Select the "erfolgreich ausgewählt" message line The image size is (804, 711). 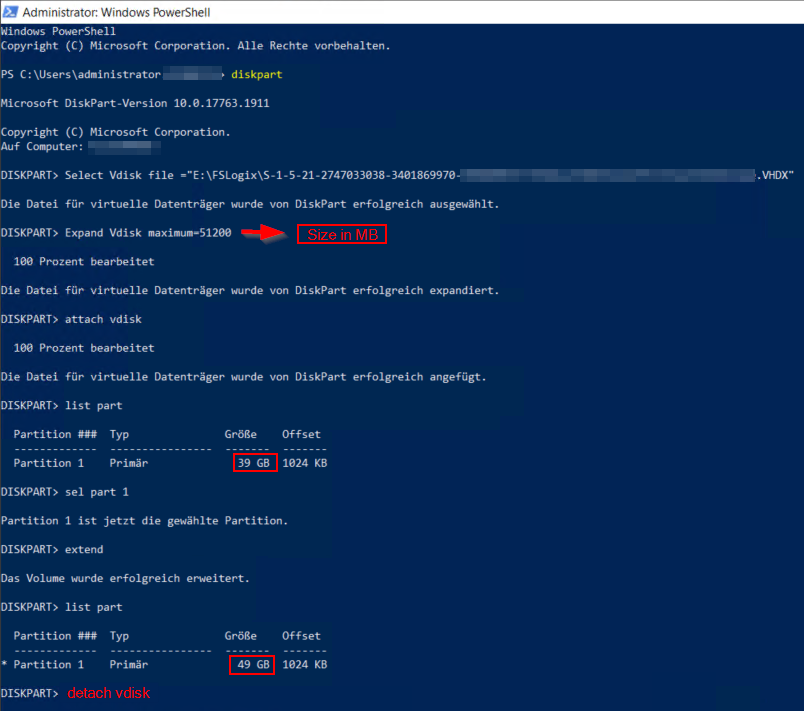pos(250,204)
